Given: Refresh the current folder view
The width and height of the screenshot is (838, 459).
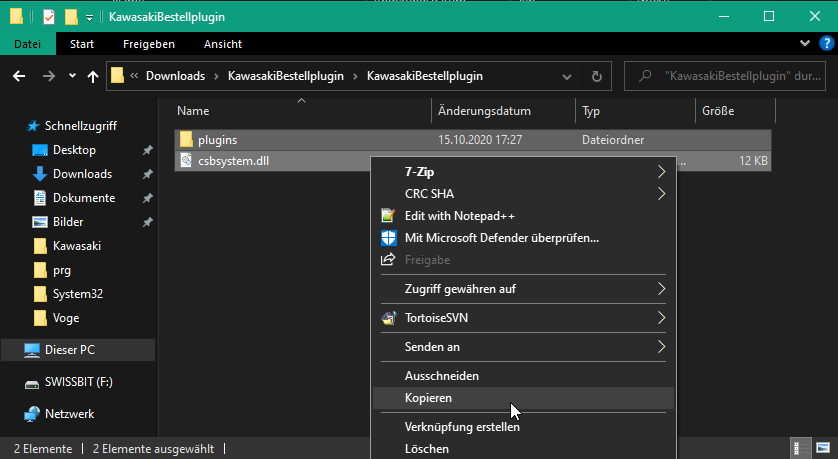Looking at the screenshot, I should coord(597,76).
